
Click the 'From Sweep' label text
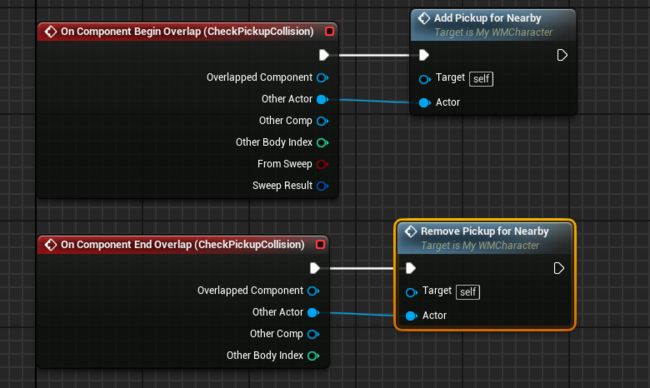[x=284, y=164]
